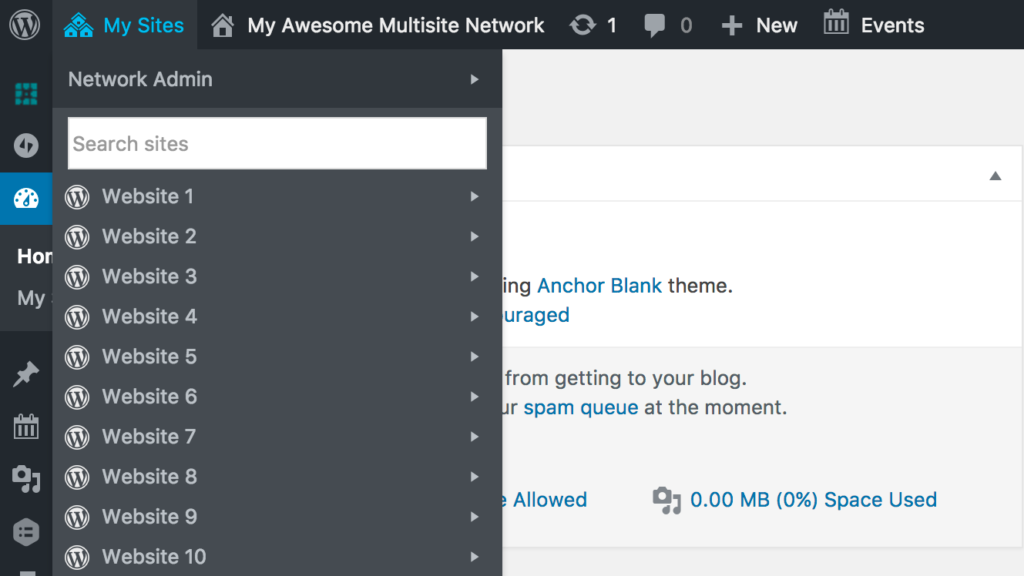
Task: Click the Search sites input field
Action: pyautogui.click(x=277, y=144)
